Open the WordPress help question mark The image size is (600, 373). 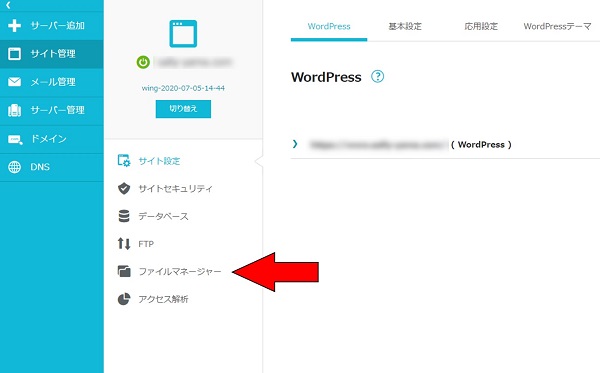coord(377,77)
